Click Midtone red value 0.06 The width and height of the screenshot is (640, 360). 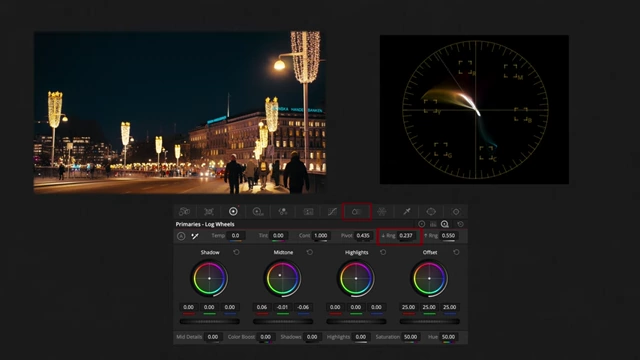tap(262, 307)
